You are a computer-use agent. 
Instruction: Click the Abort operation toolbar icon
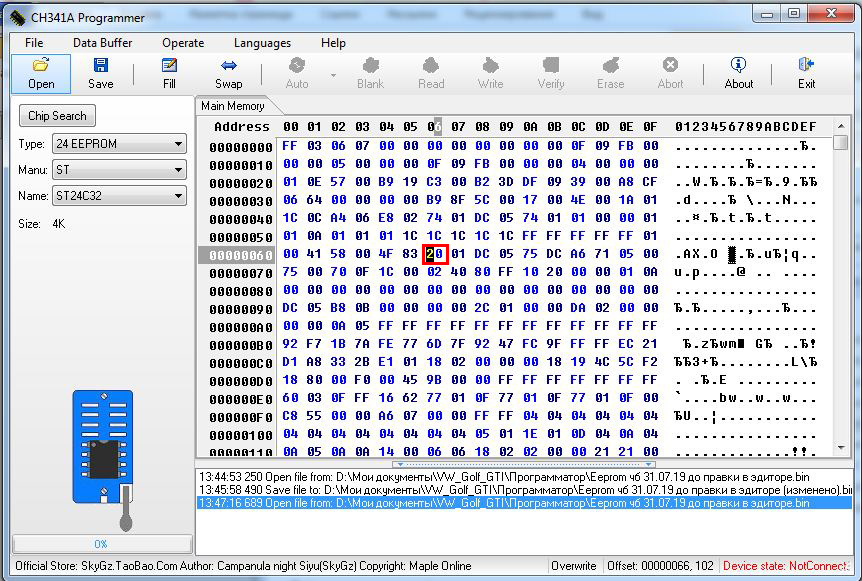[x=670, y=65]
